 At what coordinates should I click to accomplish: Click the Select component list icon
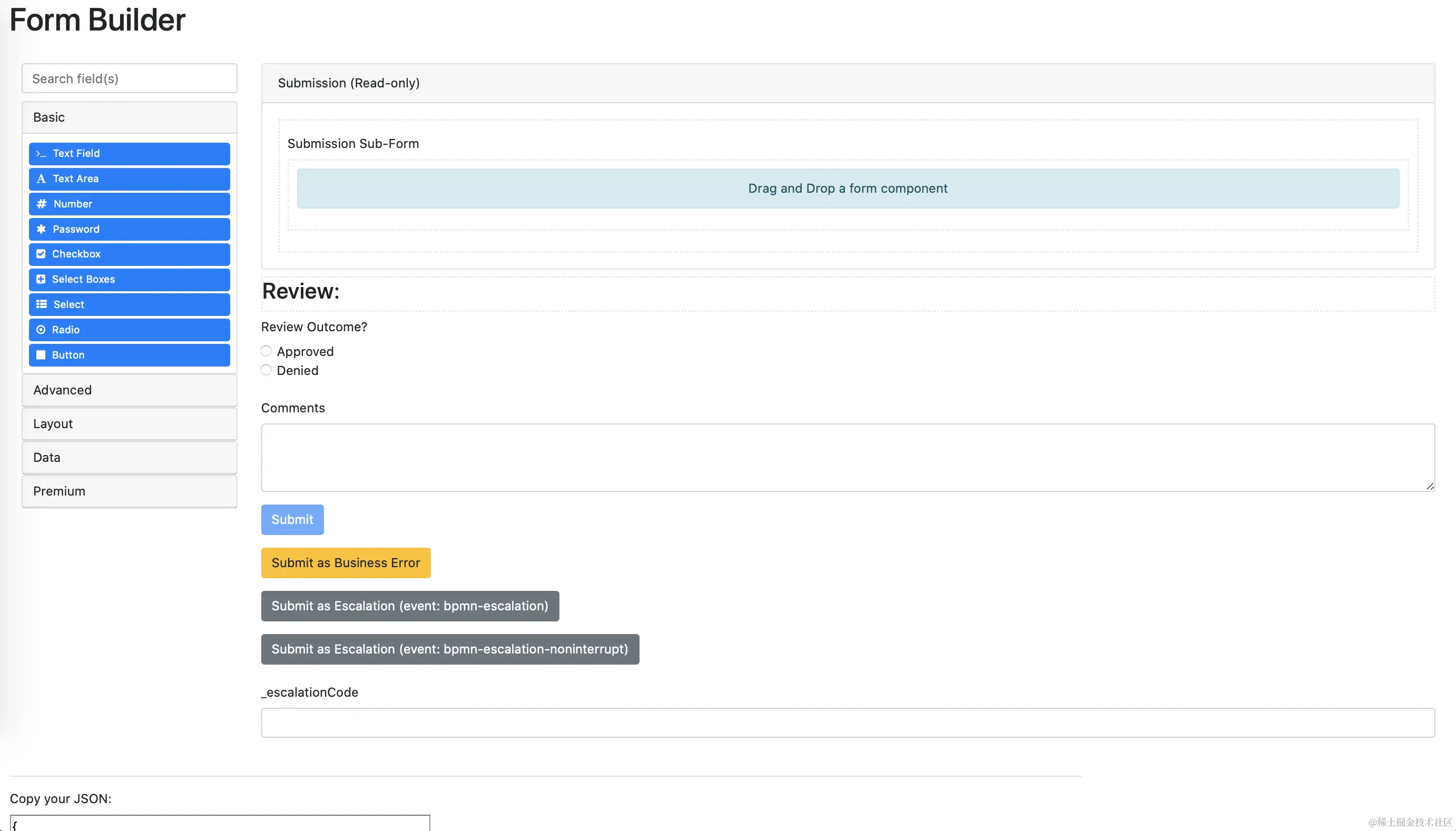(41, 304)
